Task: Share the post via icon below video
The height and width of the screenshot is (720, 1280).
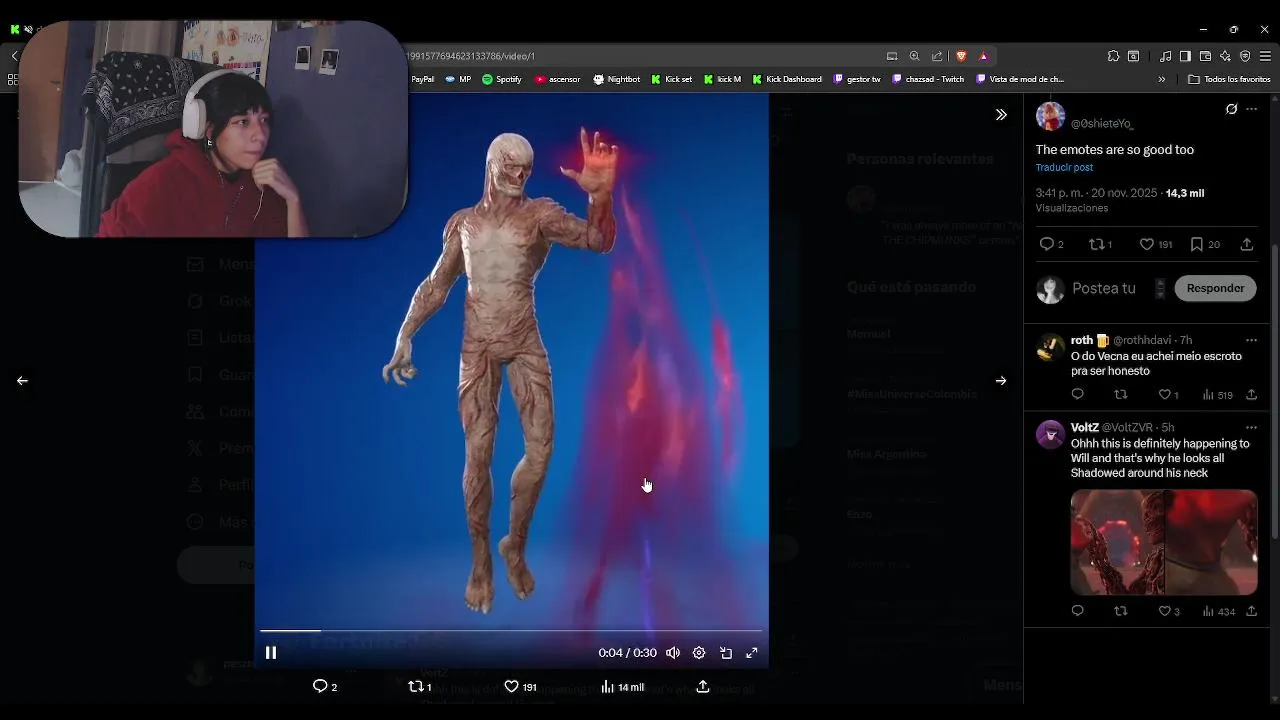Action: pos(703,686)
